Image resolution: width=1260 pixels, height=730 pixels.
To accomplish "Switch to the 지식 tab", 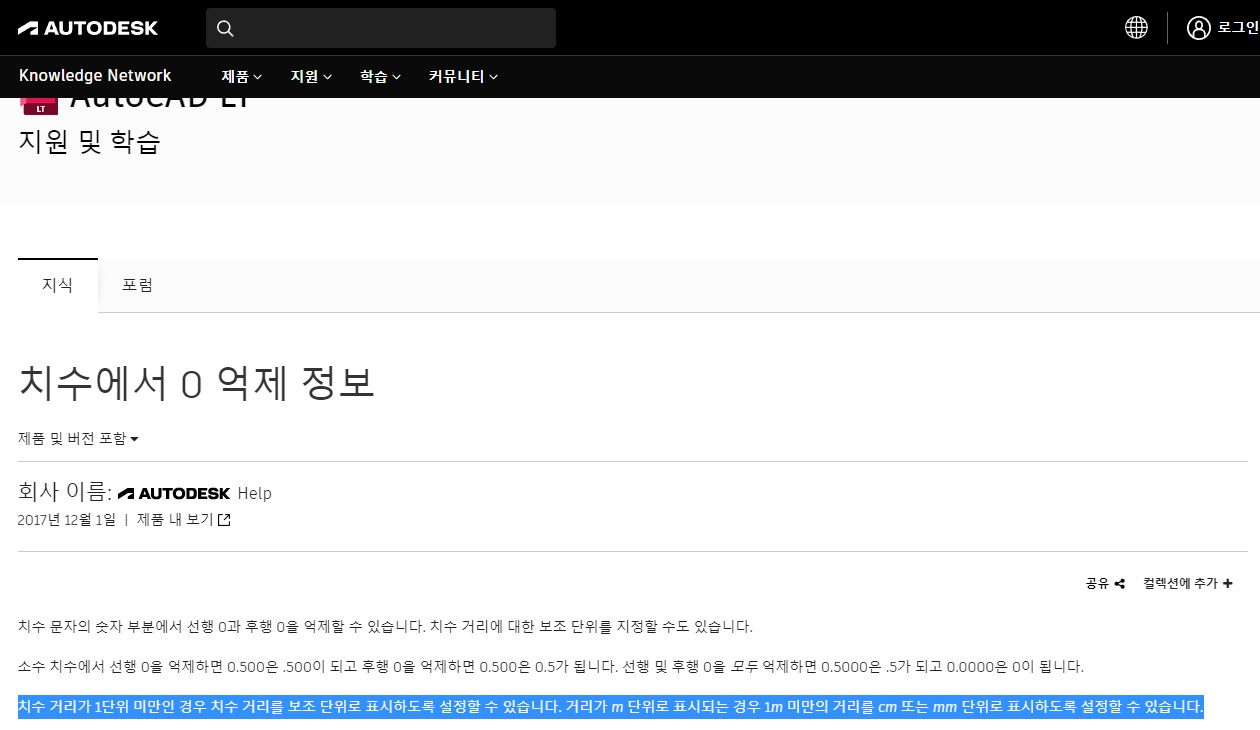I will 58,285.
